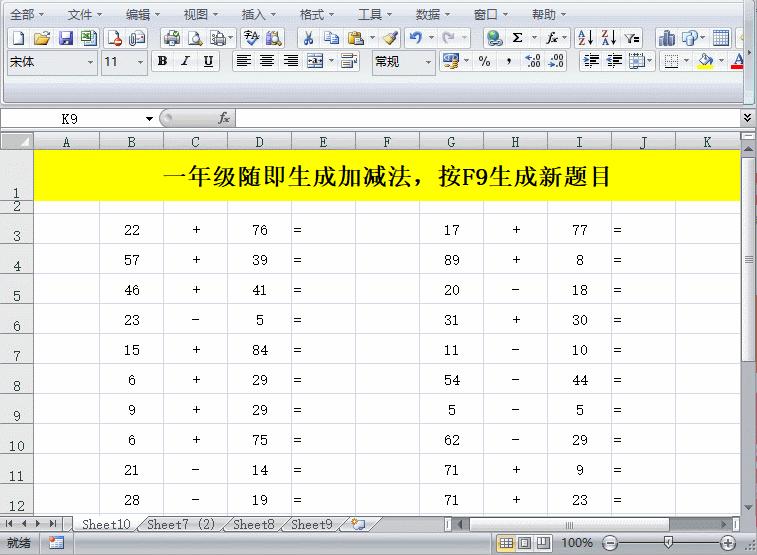Open the 编辑 menu
The height and width of the screenshot is (555, 757).
pos(142,14)
